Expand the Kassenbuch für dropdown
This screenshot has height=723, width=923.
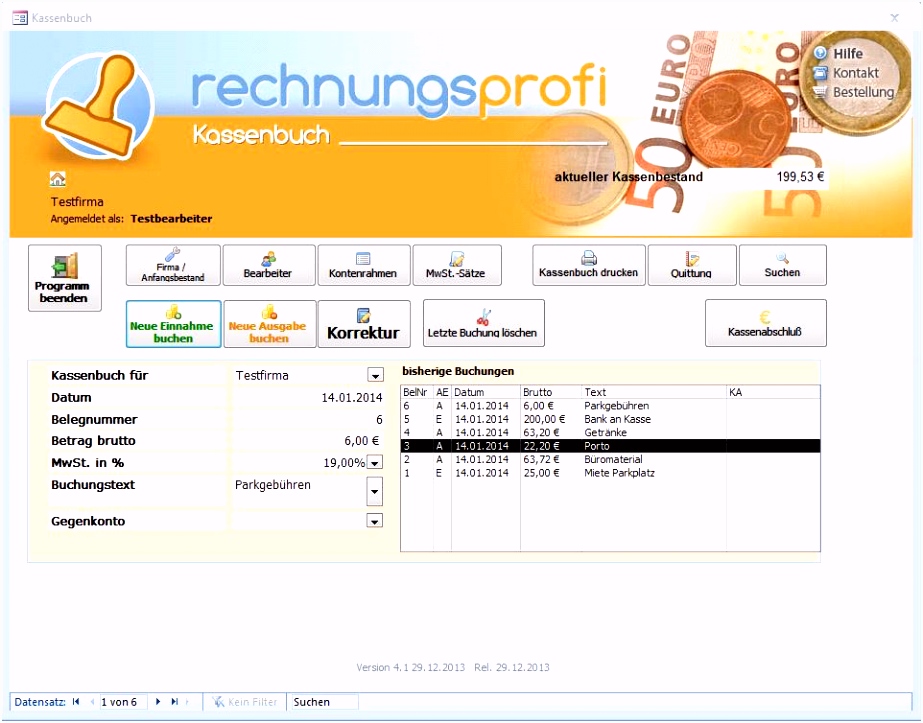(x=375, y=375)
